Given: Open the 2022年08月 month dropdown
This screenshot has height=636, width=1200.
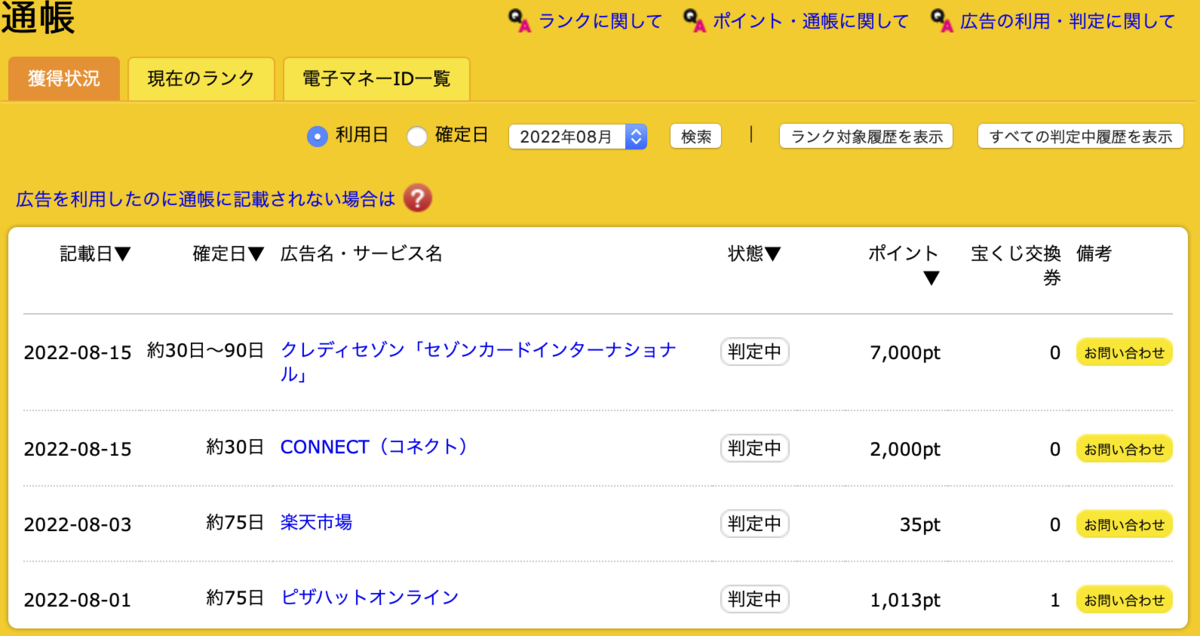Looking at the screenshot, I should point(578,137).
